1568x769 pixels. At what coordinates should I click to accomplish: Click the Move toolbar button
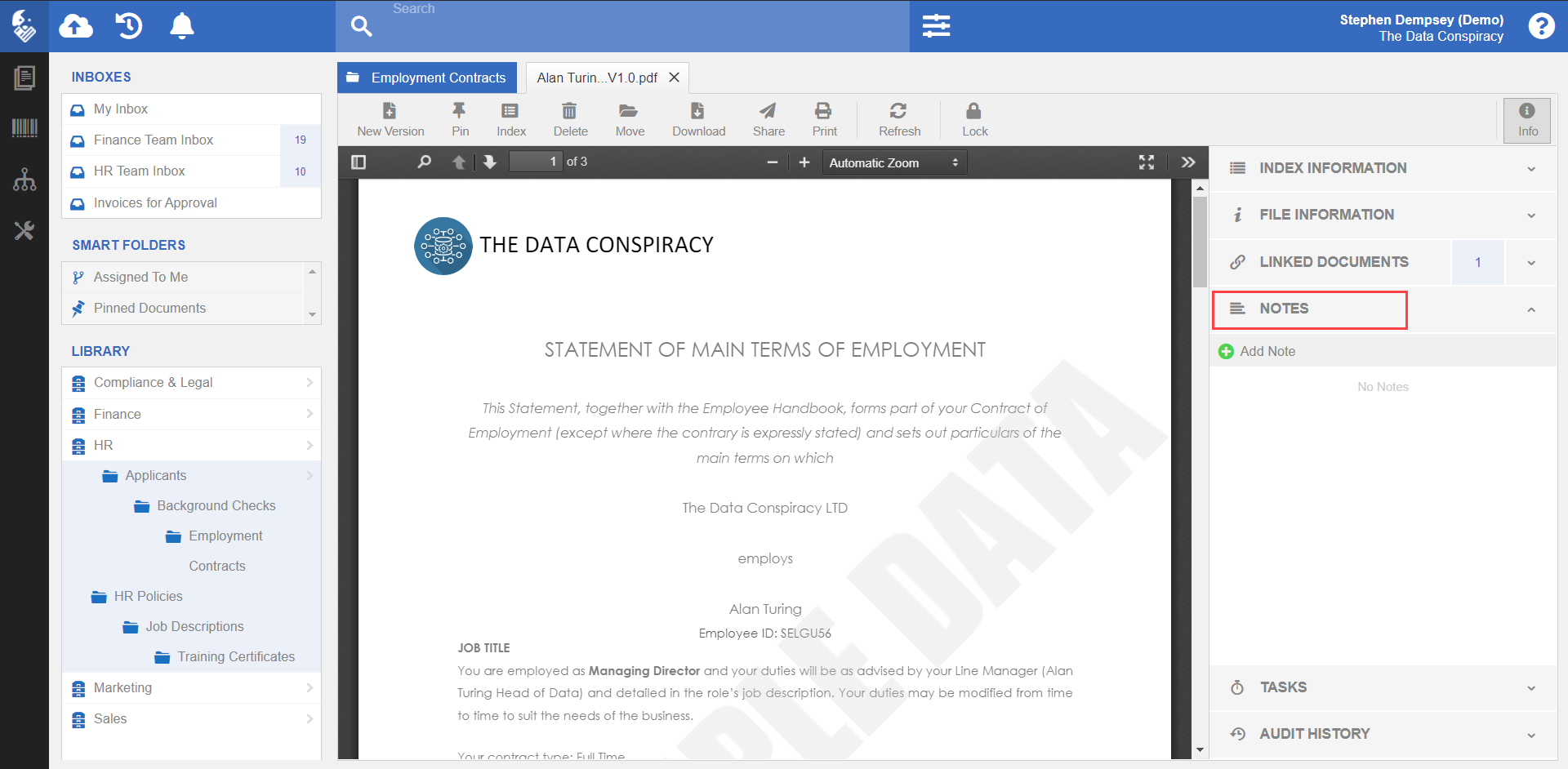pyautogui.click(x=630, y=120)
